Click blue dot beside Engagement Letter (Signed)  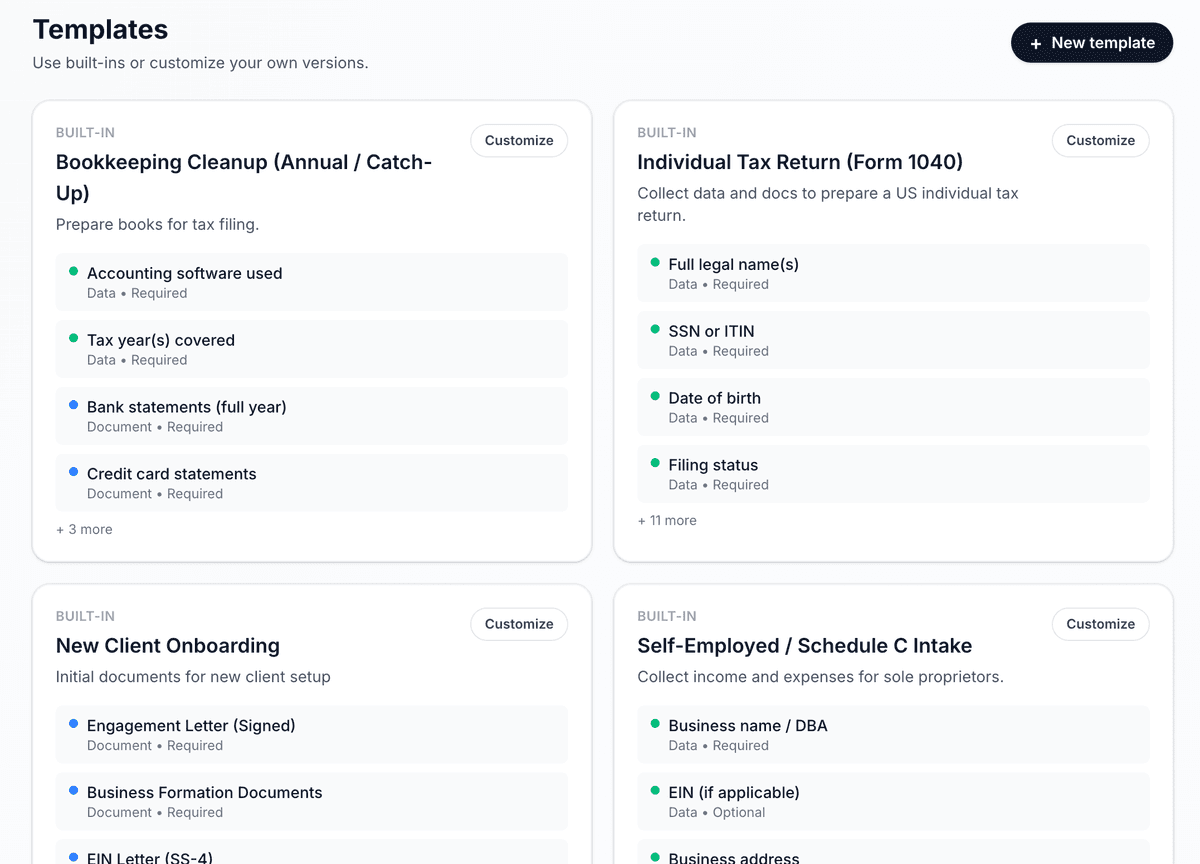73,724
